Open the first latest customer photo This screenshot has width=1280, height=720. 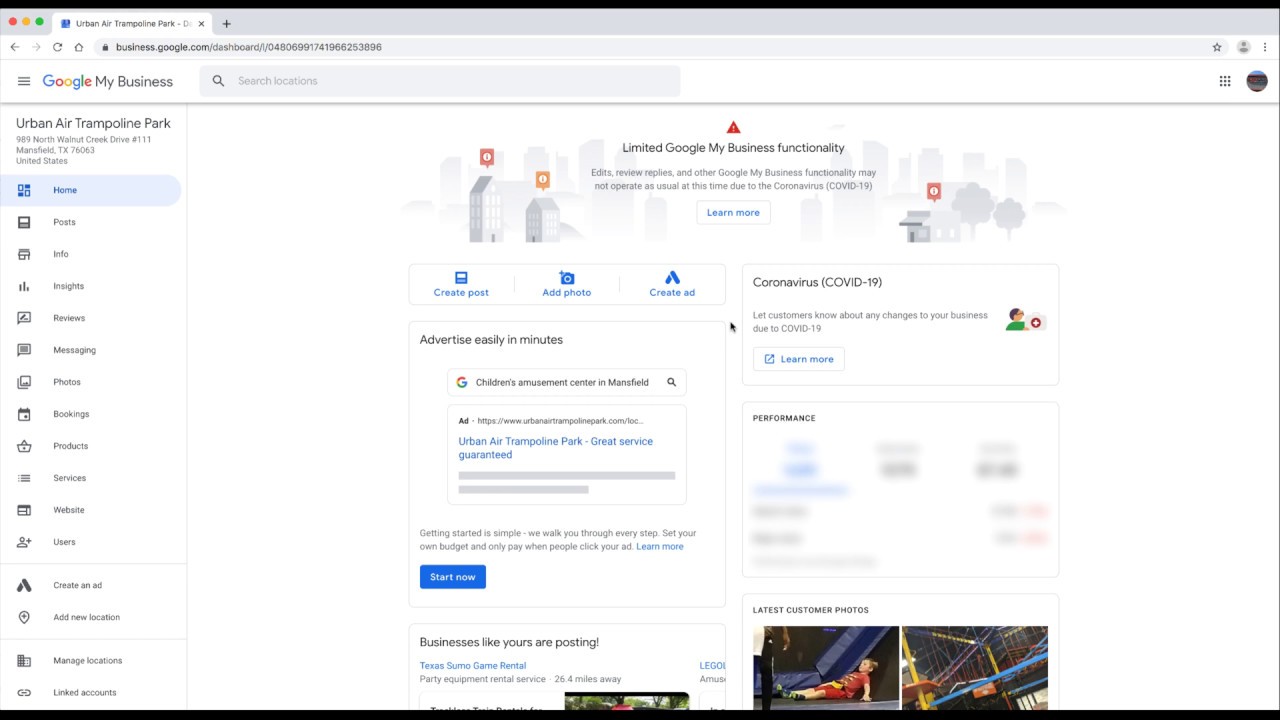(826, 668)
